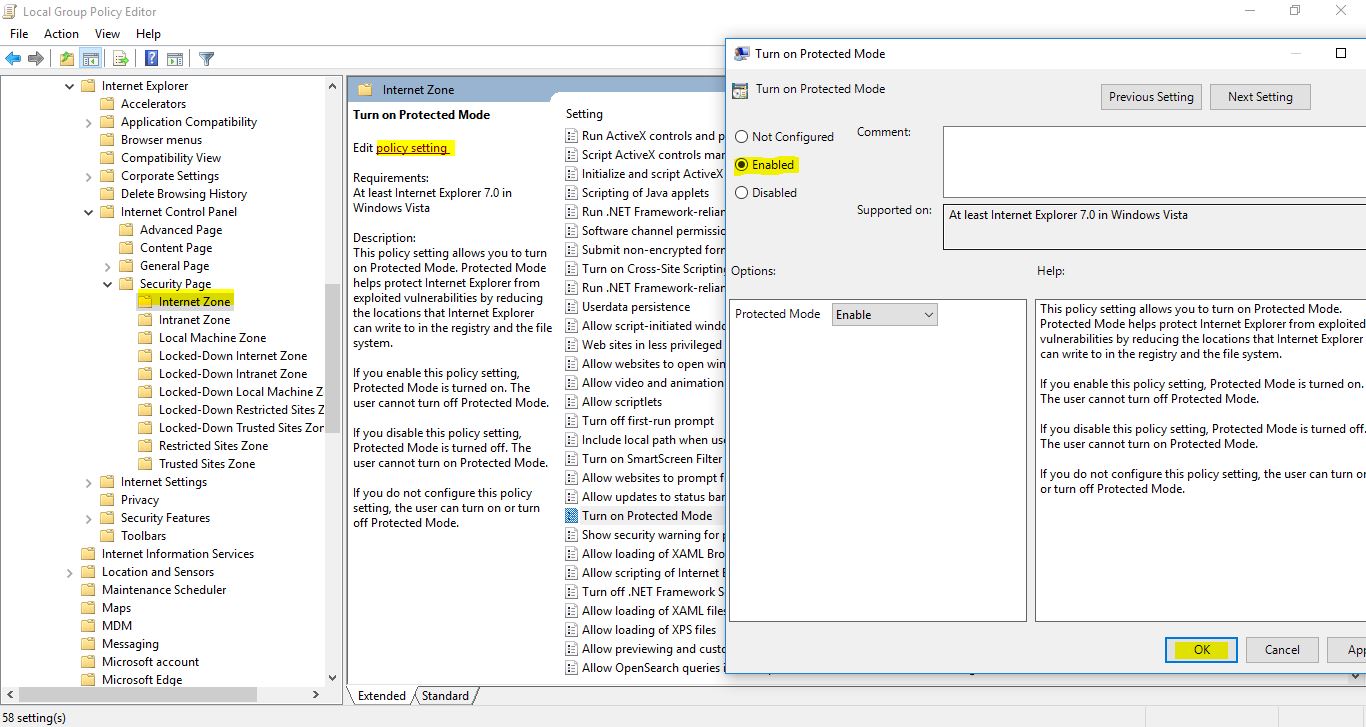Collapse the Internet Control Panel tree node
Screen dimensions: 1366x727
(x=88, y=211)
